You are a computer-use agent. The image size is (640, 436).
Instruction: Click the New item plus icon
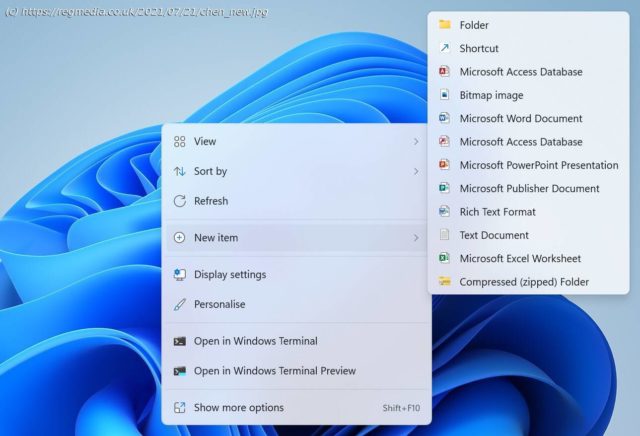[180, 238]
